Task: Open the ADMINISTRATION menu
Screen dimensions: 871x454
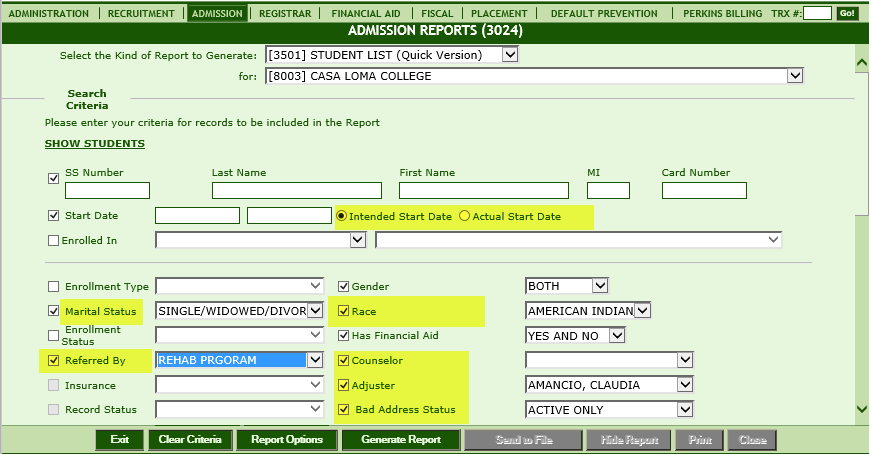Action: click(49, 13)
